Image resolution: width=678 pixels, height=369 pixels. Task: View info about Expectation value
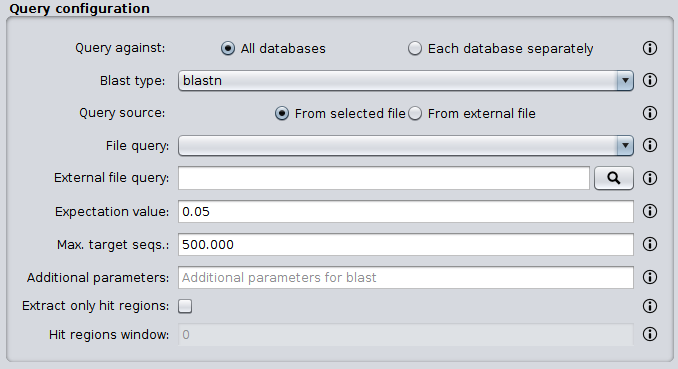(649, 211)
